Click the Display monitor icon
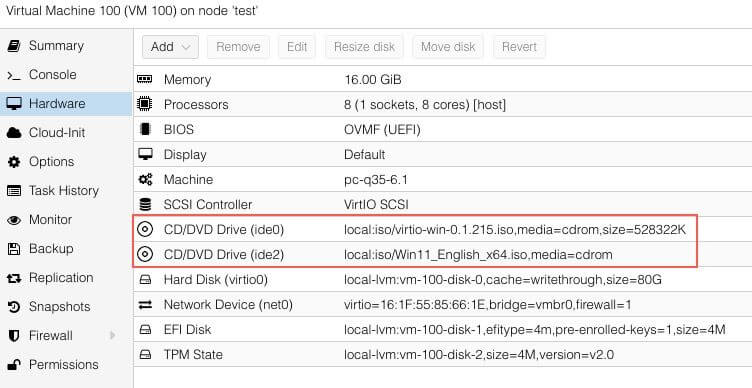Screen dimensions: 752x388 click(x=145, y=154)
